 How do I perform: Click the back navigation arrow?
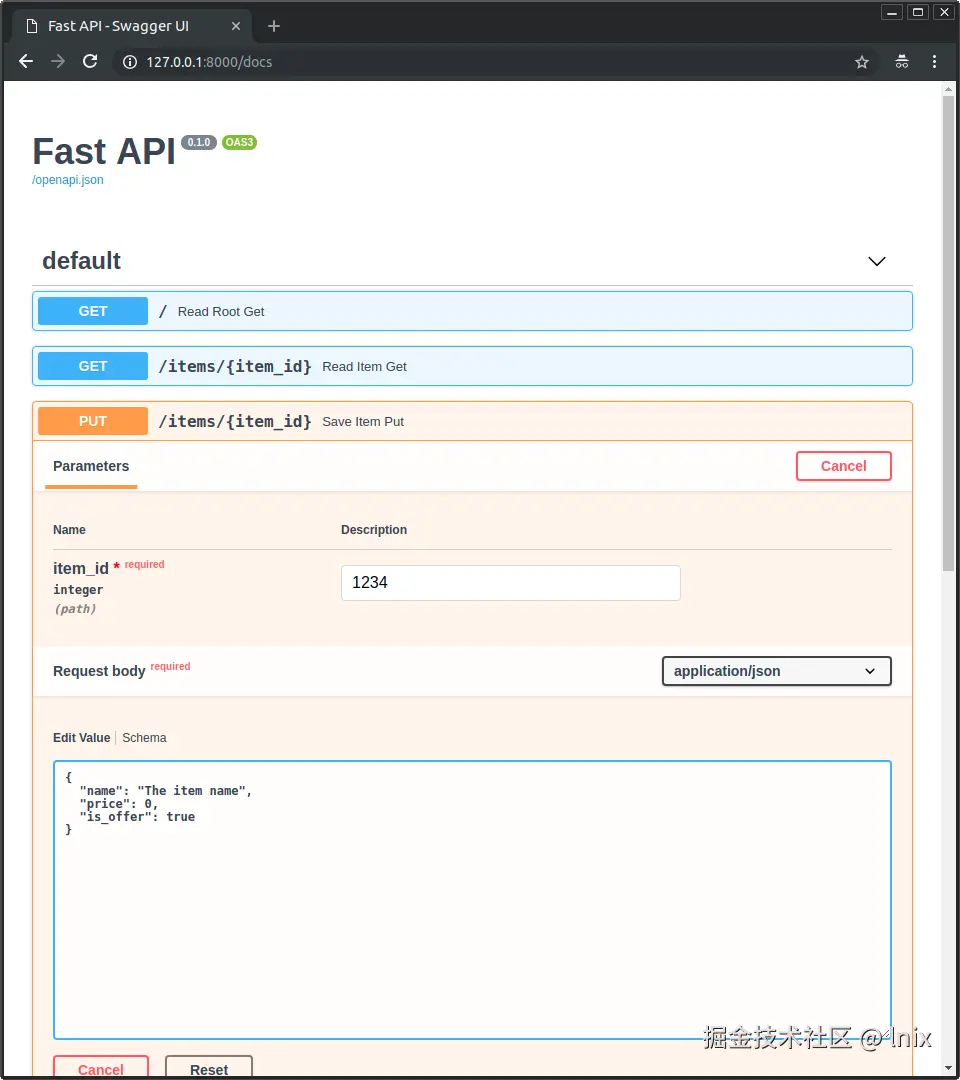pyautogui.click(x=25, y=61)
